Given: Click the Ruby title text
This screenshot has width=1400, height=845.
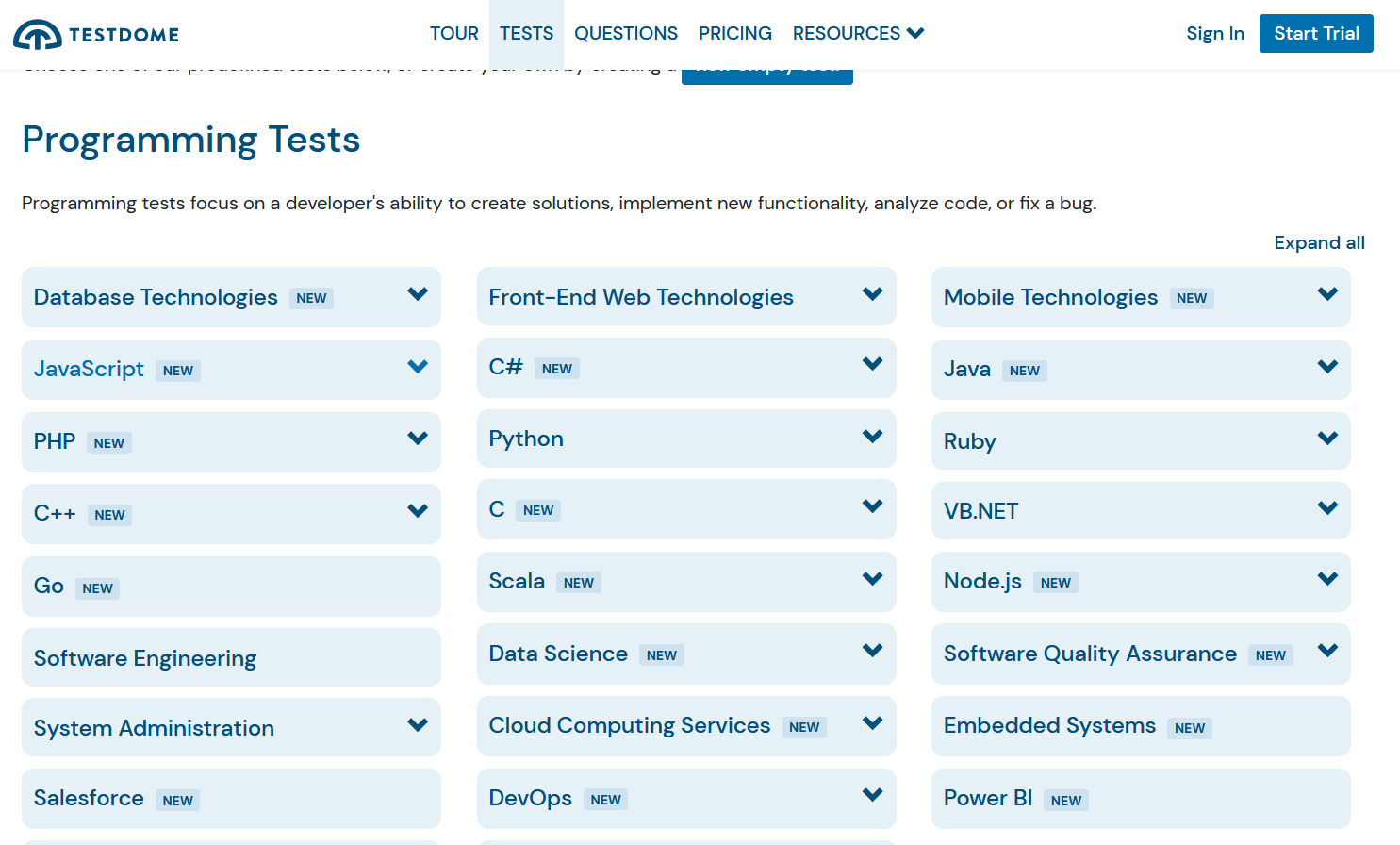Looking at the screenshot, I should coord(970,441).
